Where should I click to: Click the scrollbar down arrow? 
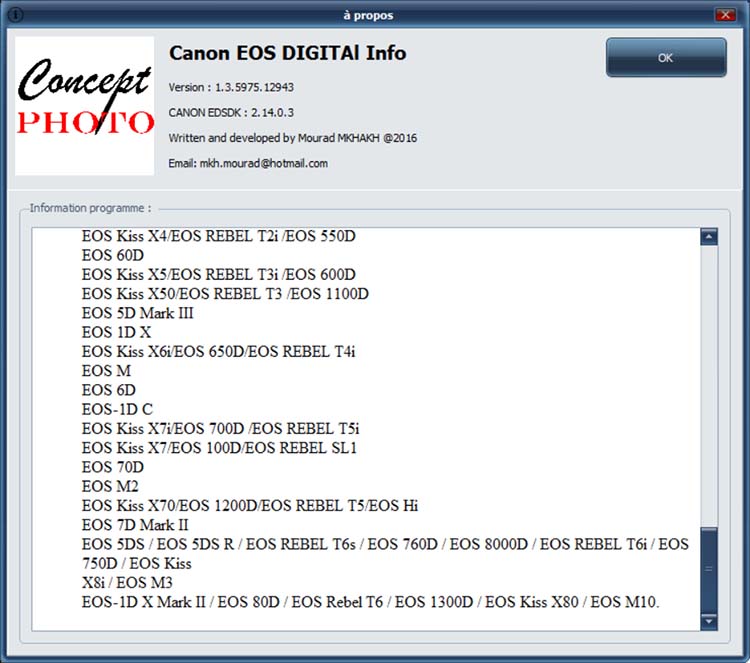[x=708, y=621]
